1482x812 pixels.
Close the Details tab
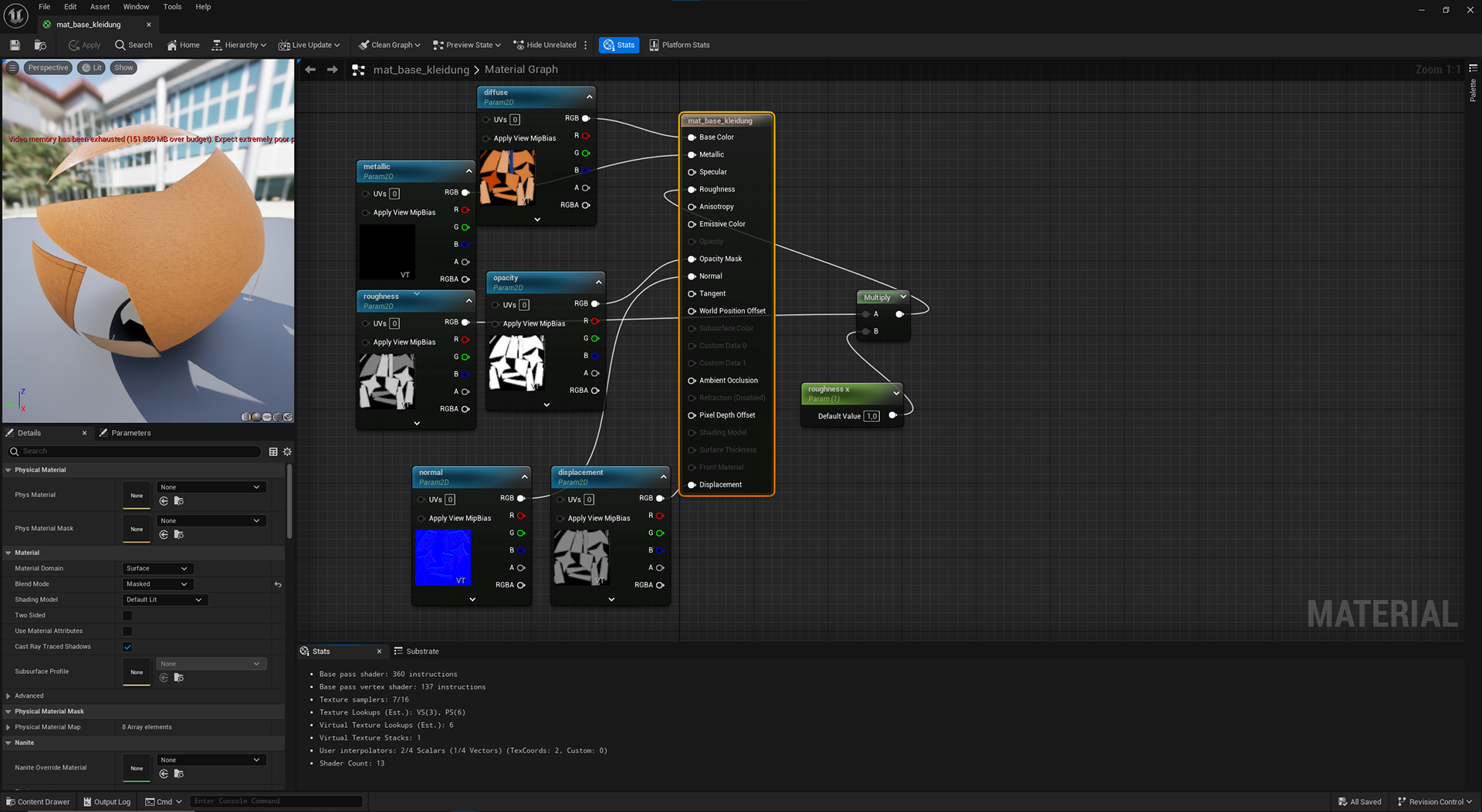pyautogui.click(x=85, y=433)
